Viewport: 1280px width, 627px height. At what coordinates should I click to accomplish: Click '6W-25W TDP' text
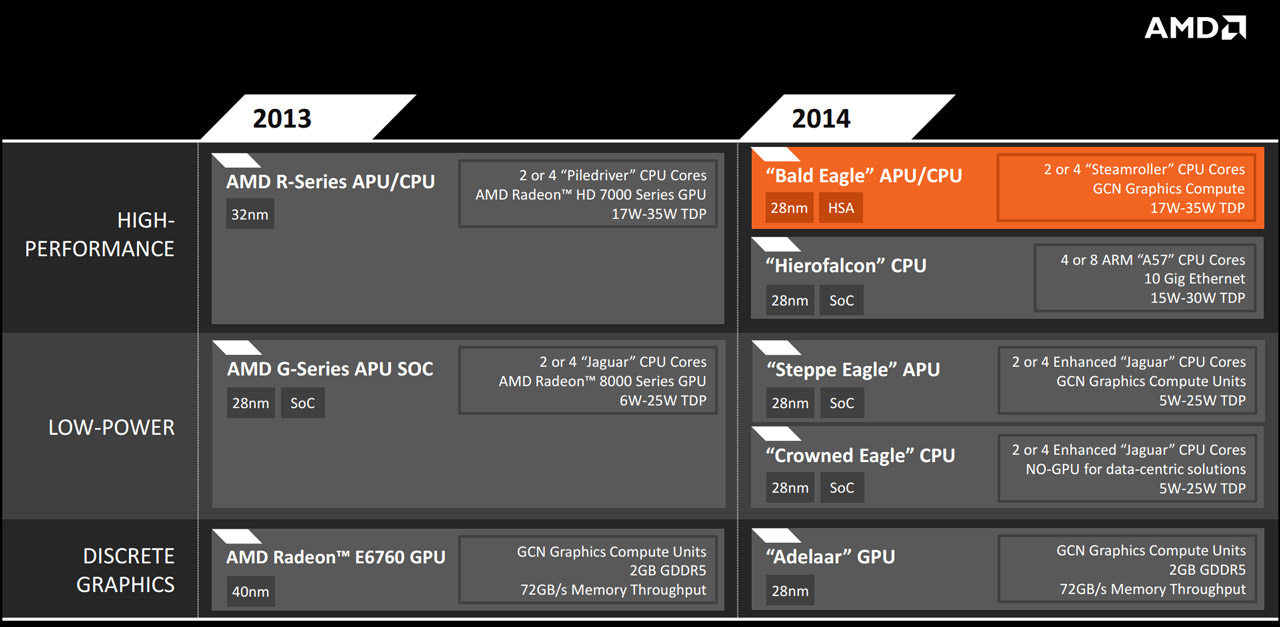(664, 400)
